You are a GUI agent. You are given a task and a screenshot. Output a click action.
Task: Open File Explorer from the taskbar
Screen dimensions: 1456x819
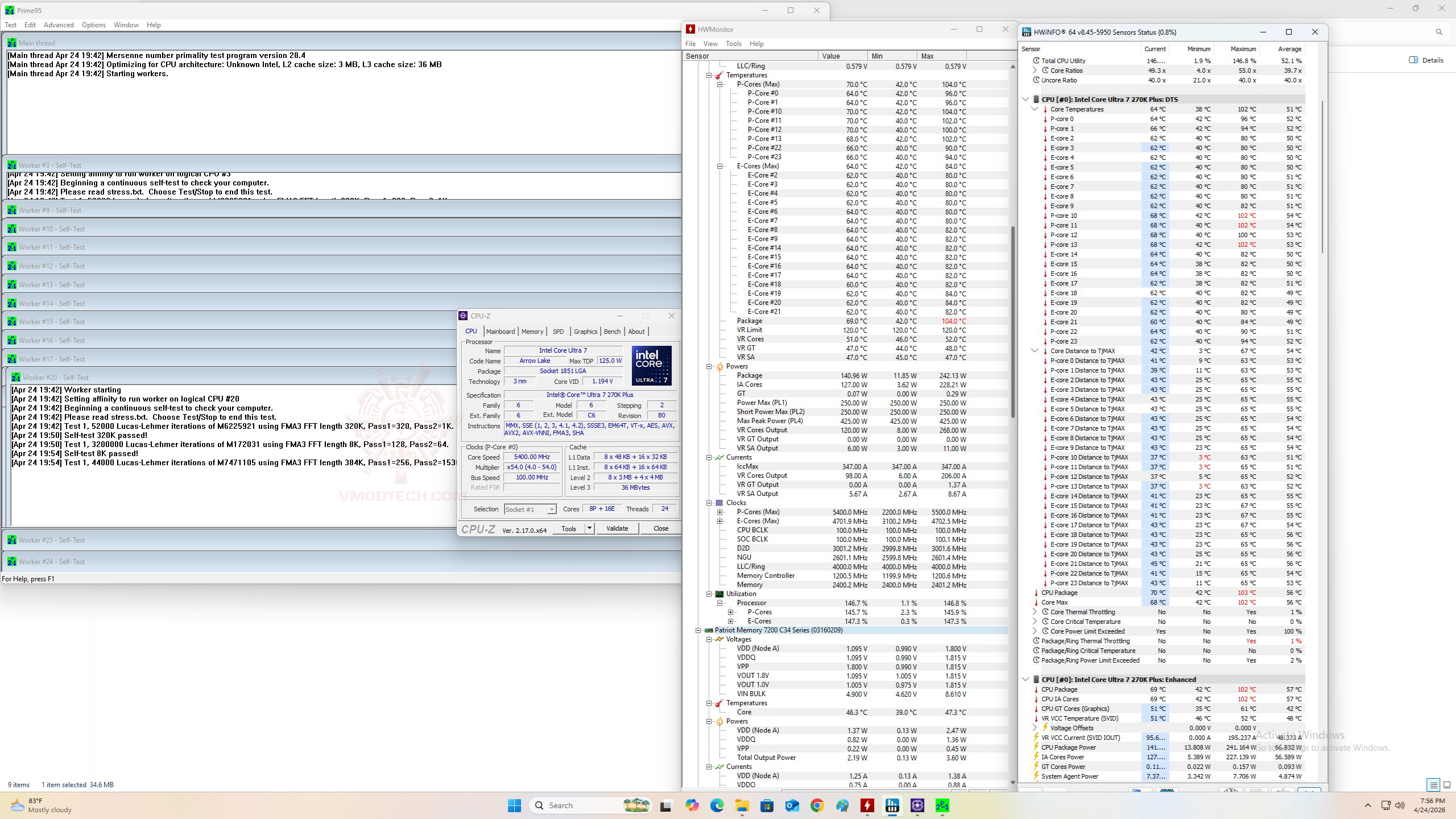point(742,805)
